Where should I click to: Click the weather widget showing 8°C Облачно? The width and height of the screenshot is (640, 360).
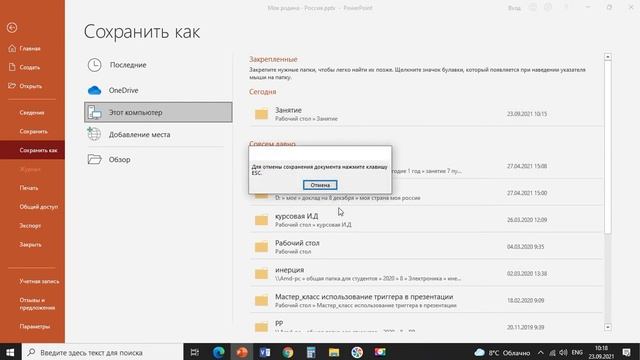click(502, 352)
